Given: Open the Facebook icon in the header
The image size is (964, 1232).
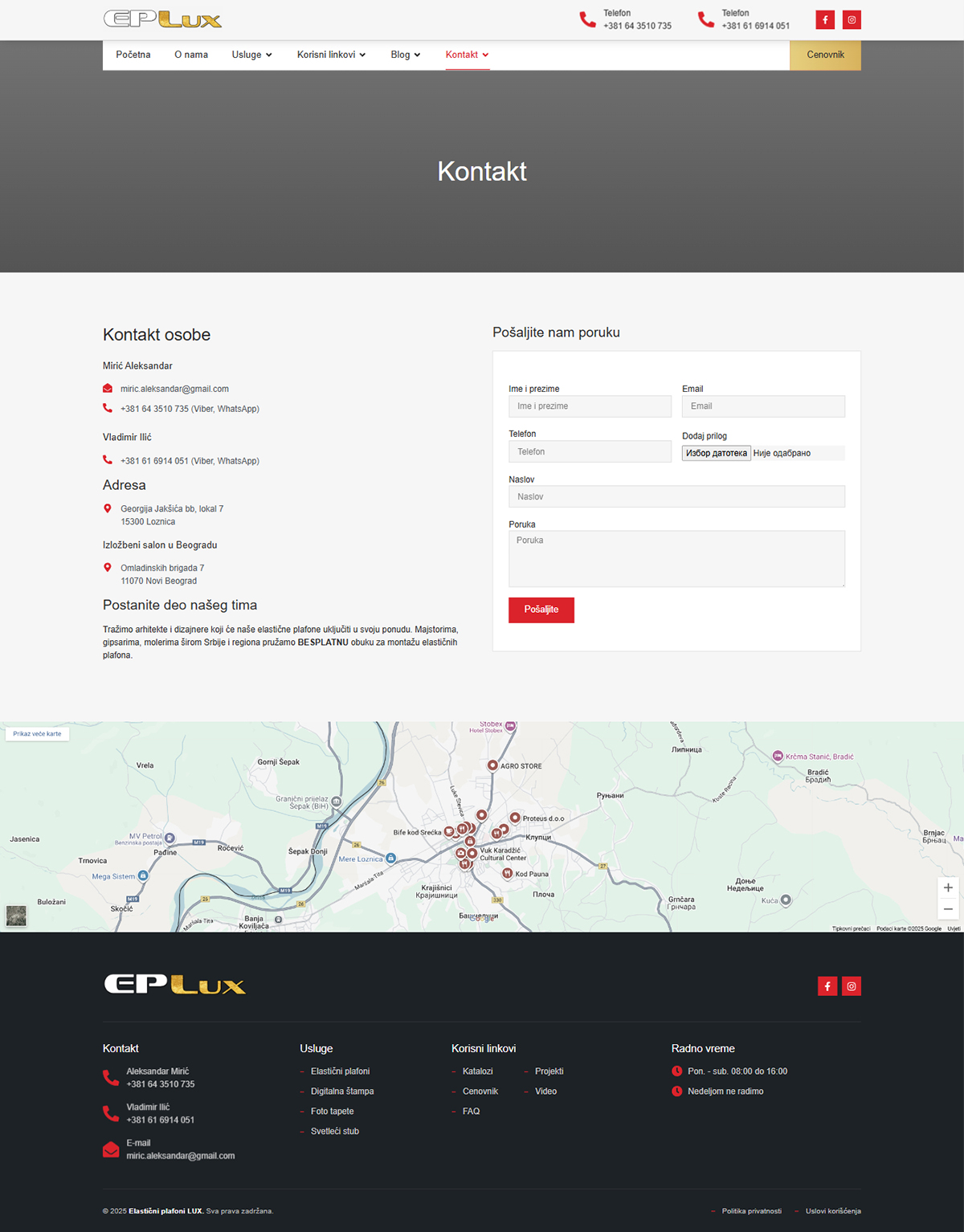Looking at the screenshot, I should coord(825,20).
